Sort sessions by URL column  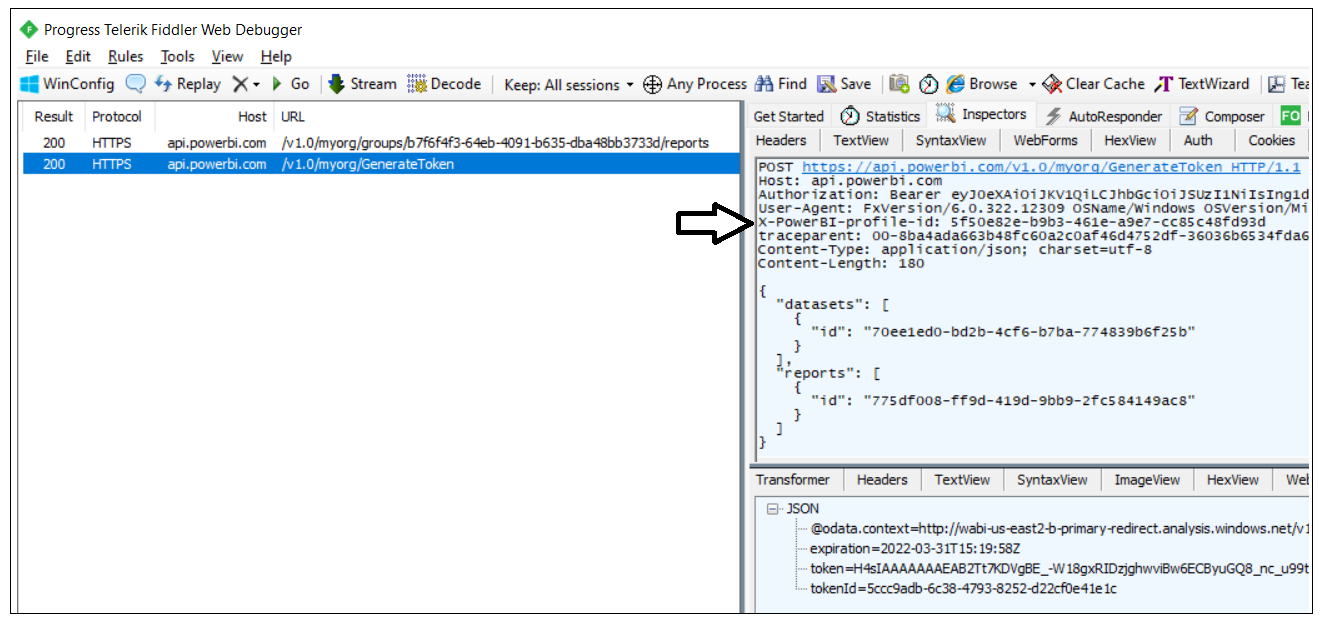tap(506, 117)
